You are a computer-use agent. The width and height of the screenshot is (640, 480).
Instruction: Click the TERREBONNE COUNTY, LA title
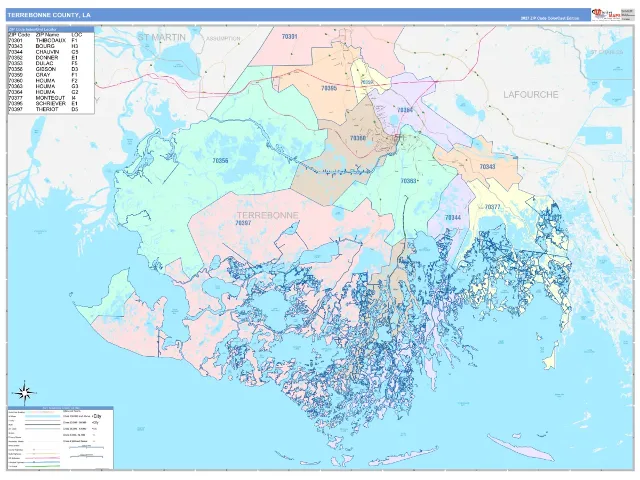tap(49, 15)
